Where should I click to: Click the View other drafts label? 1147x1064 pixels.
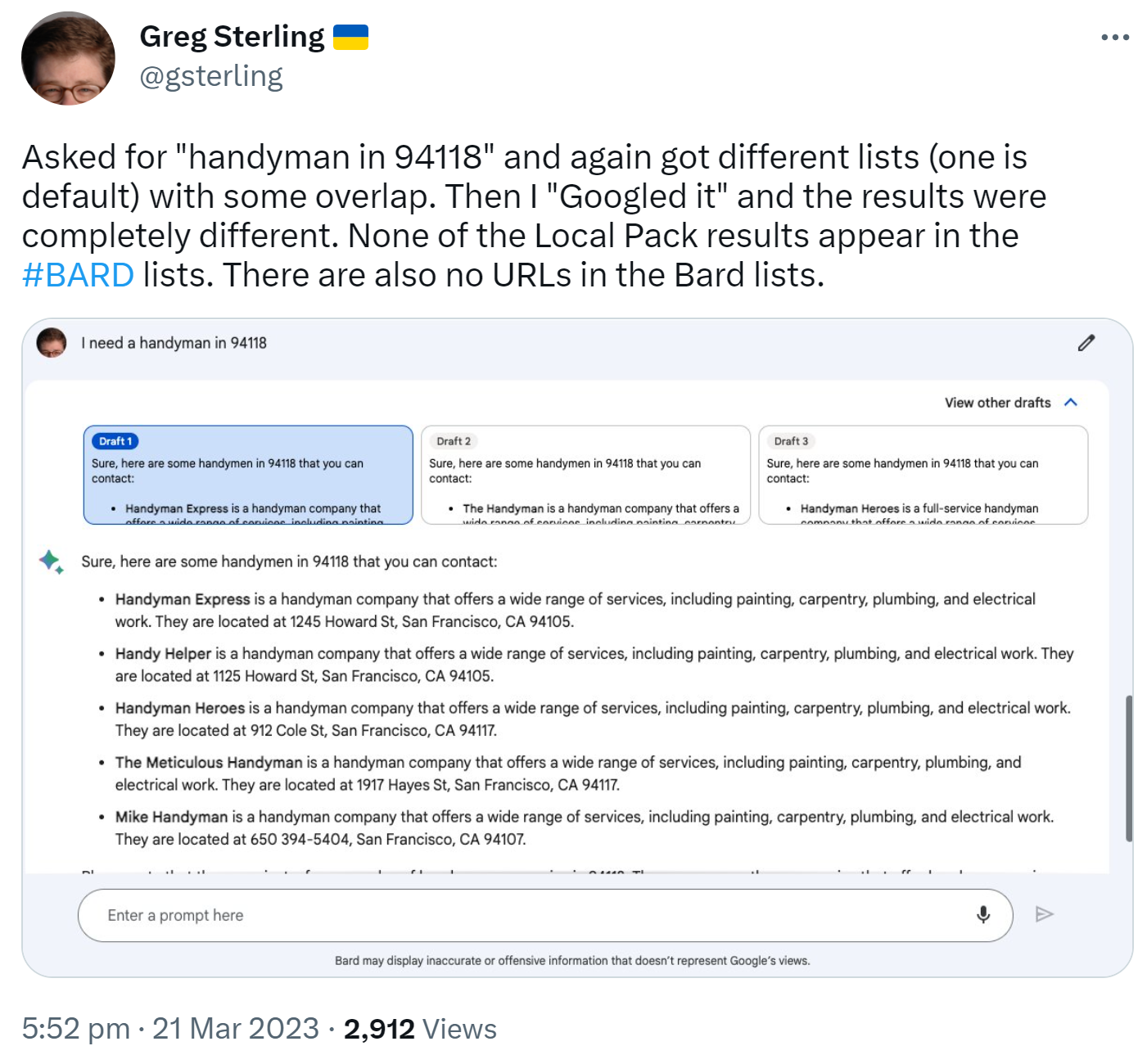[997, 403]
